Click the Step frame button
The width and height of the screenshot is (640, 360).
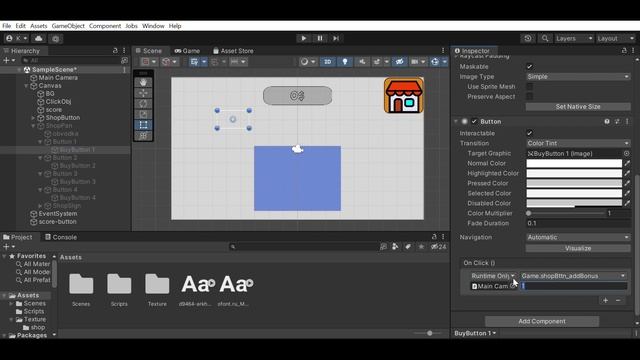coord(336,38)
